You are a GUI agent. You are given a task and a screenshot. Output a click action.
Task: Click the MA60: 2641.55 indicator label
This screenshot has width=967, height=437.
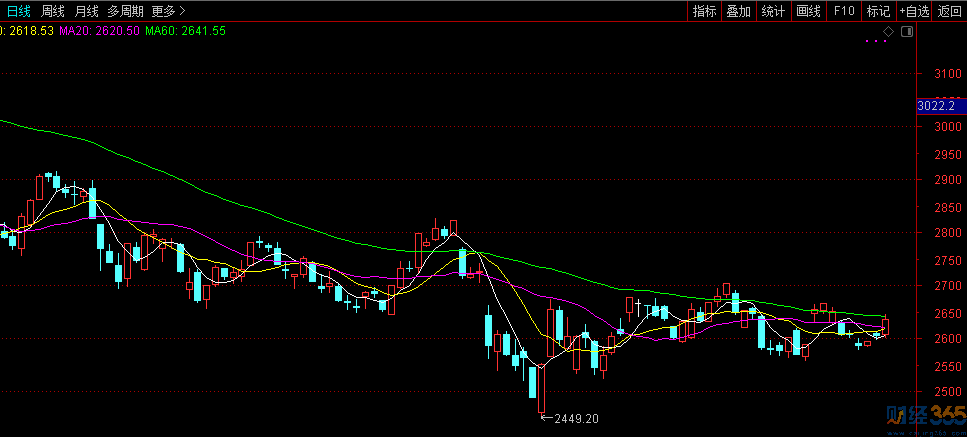click(186, 31)
